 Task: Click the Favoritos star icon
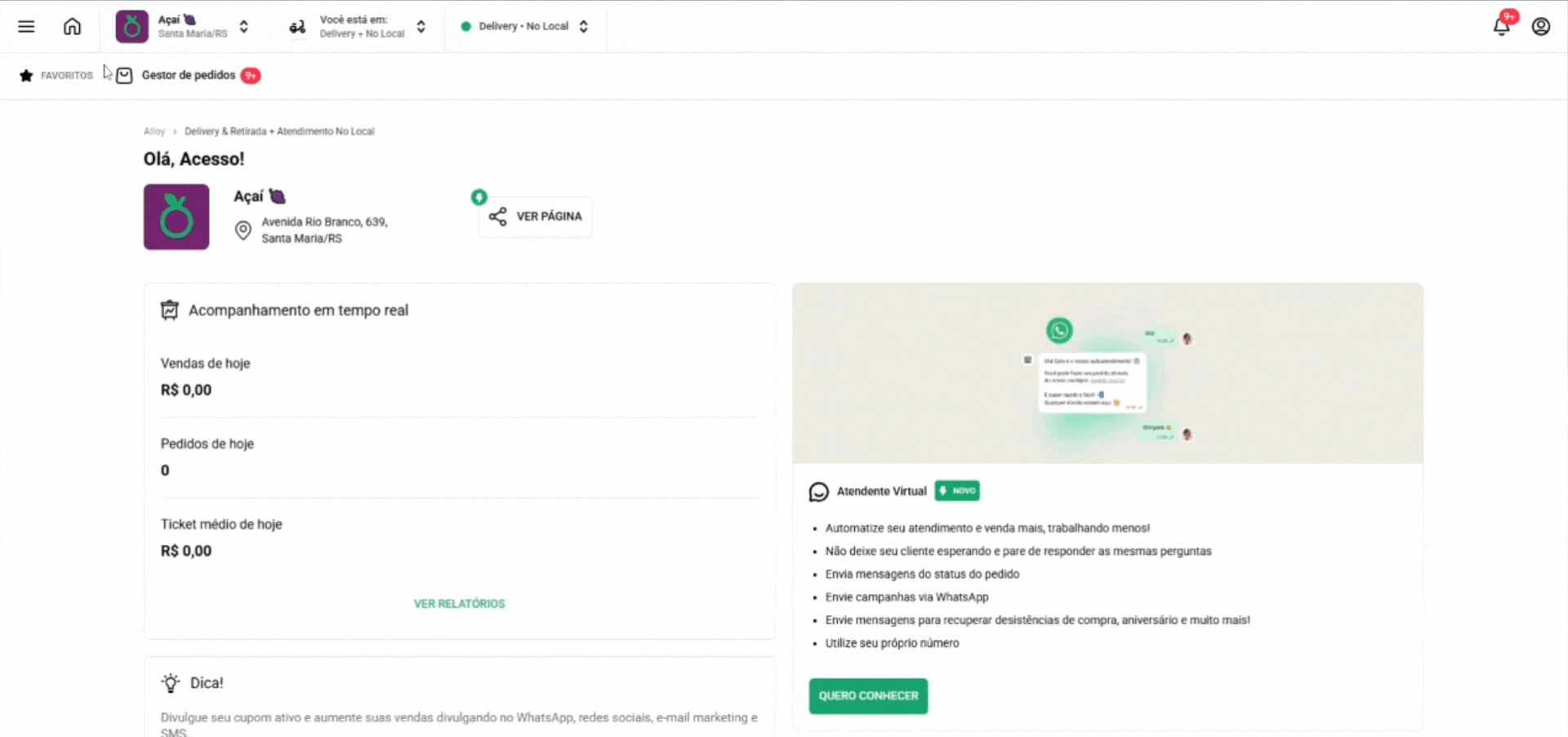click(x=26, y=75)
